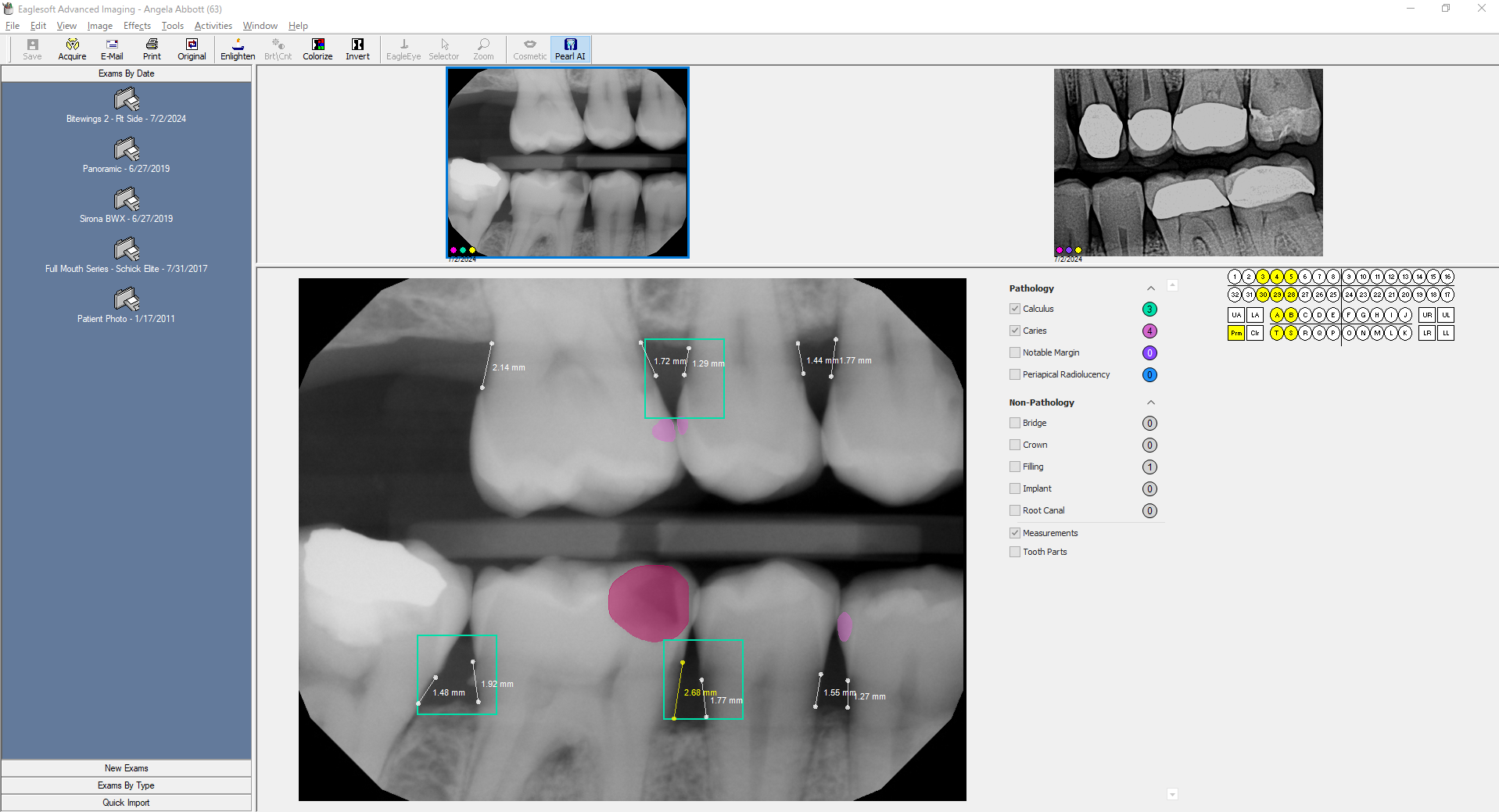1499x812 pixels.
Task: Click the Prm button in tooth chart
Action: (1236, 333)
